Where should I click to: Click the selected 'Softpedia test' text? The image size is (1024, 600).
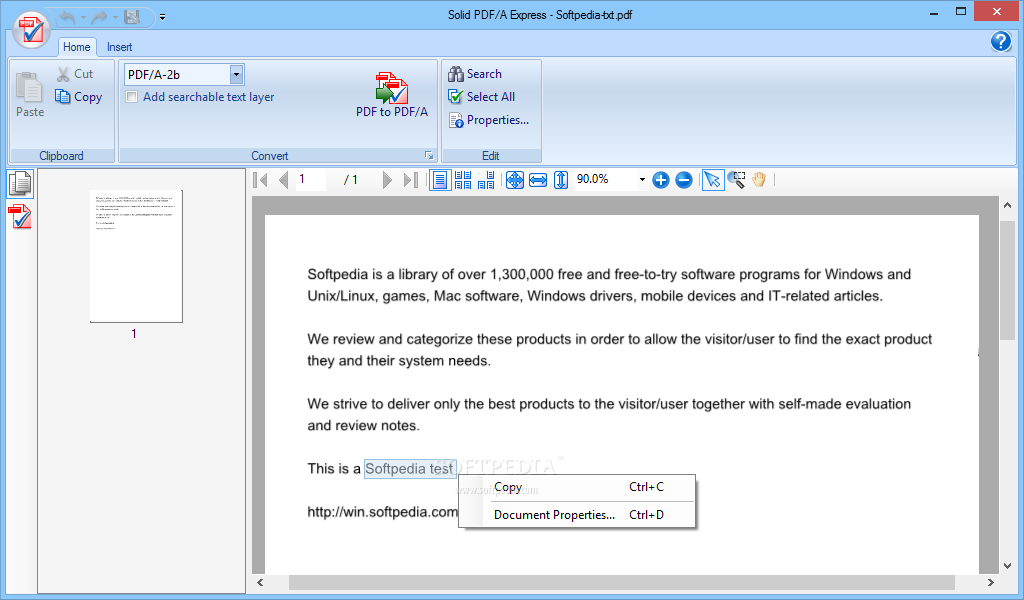(x=409, y=469)
